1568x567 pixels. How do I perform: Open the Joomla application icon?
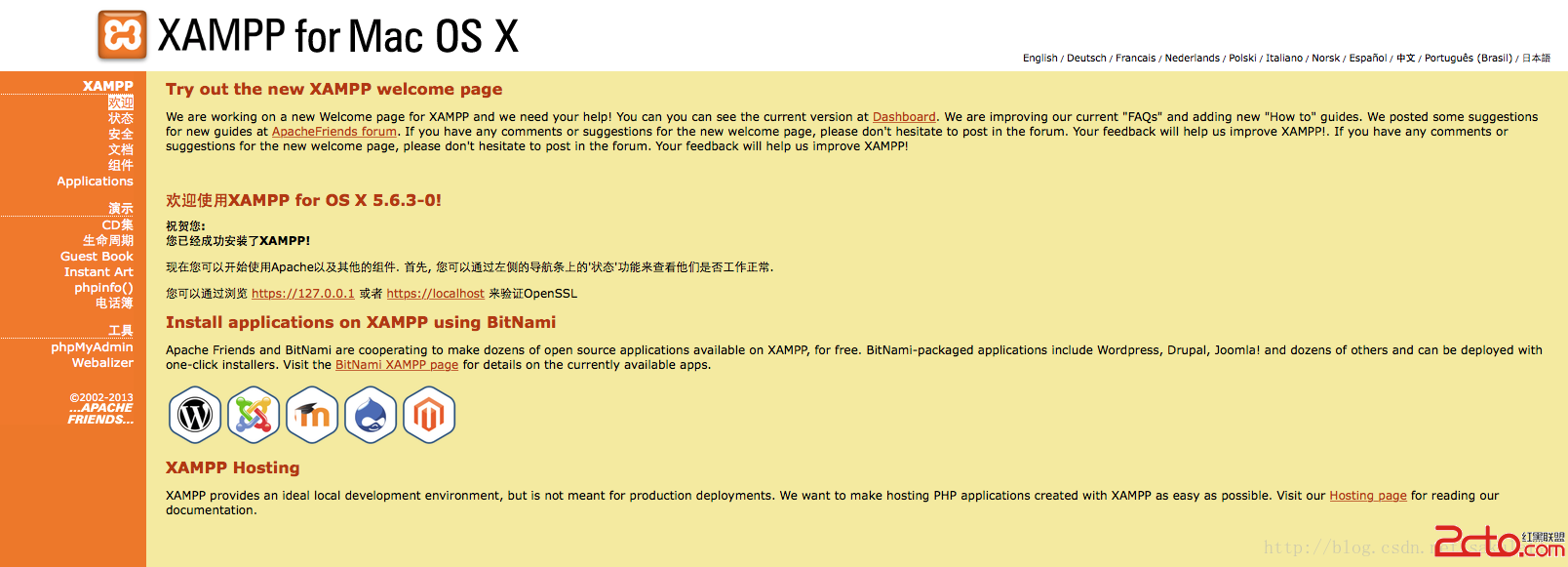[254, 415]
